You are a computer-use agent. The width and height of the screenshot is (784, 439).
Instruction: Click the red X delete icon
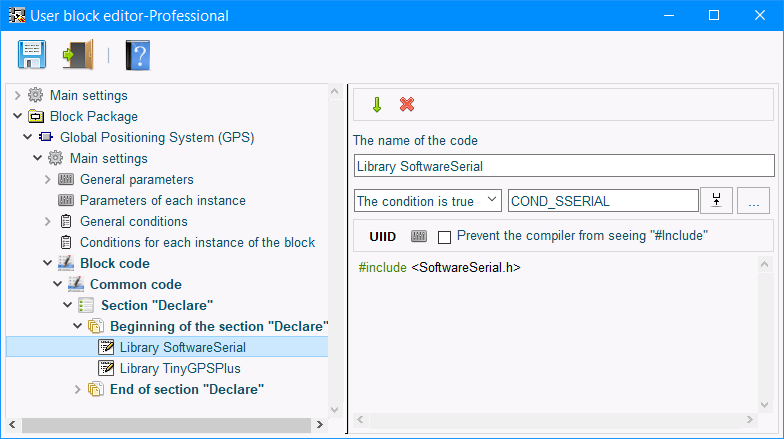click(x=407, y=104)
